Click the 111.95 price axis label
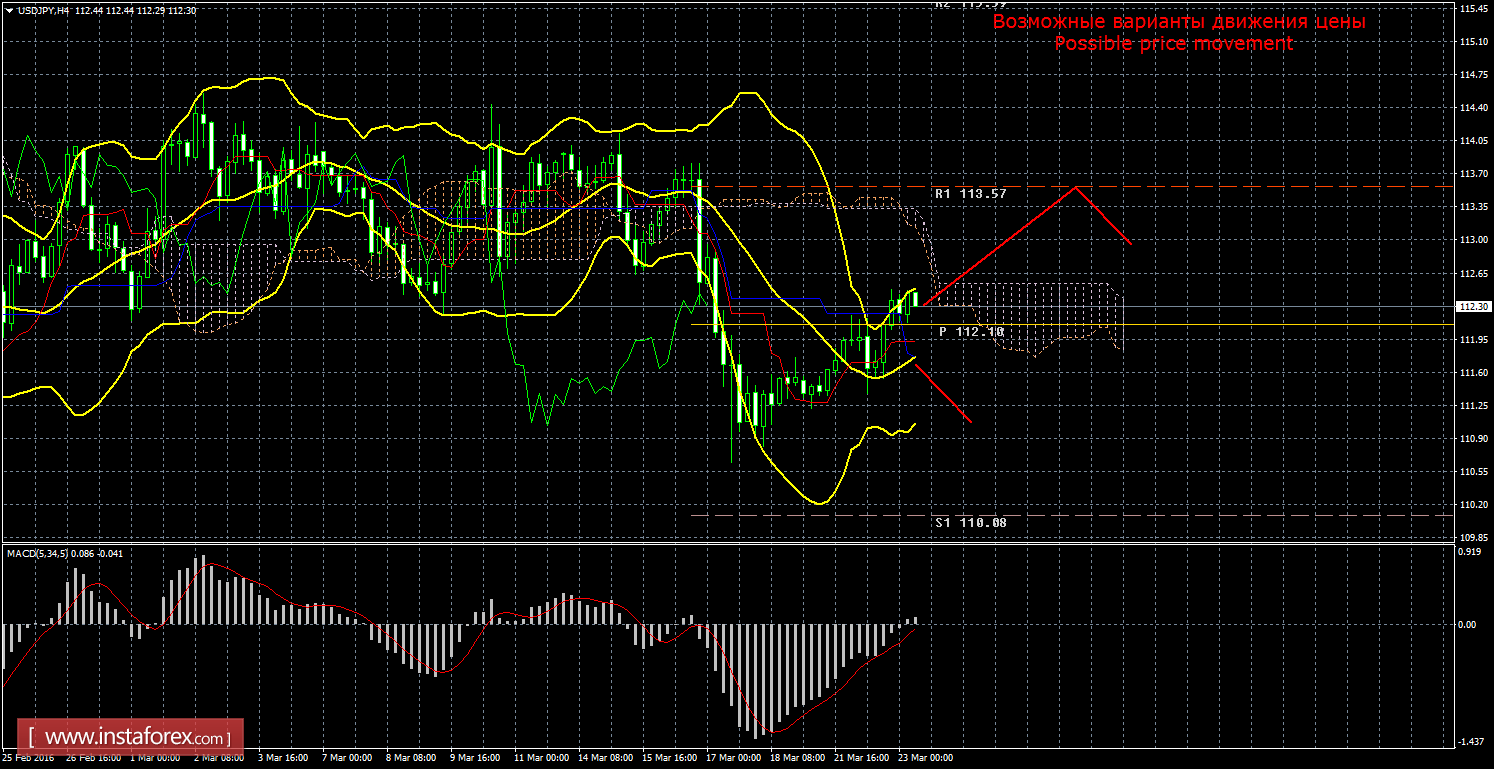The height and width of the screenshot is (769, 1494). pos(1474,340)
